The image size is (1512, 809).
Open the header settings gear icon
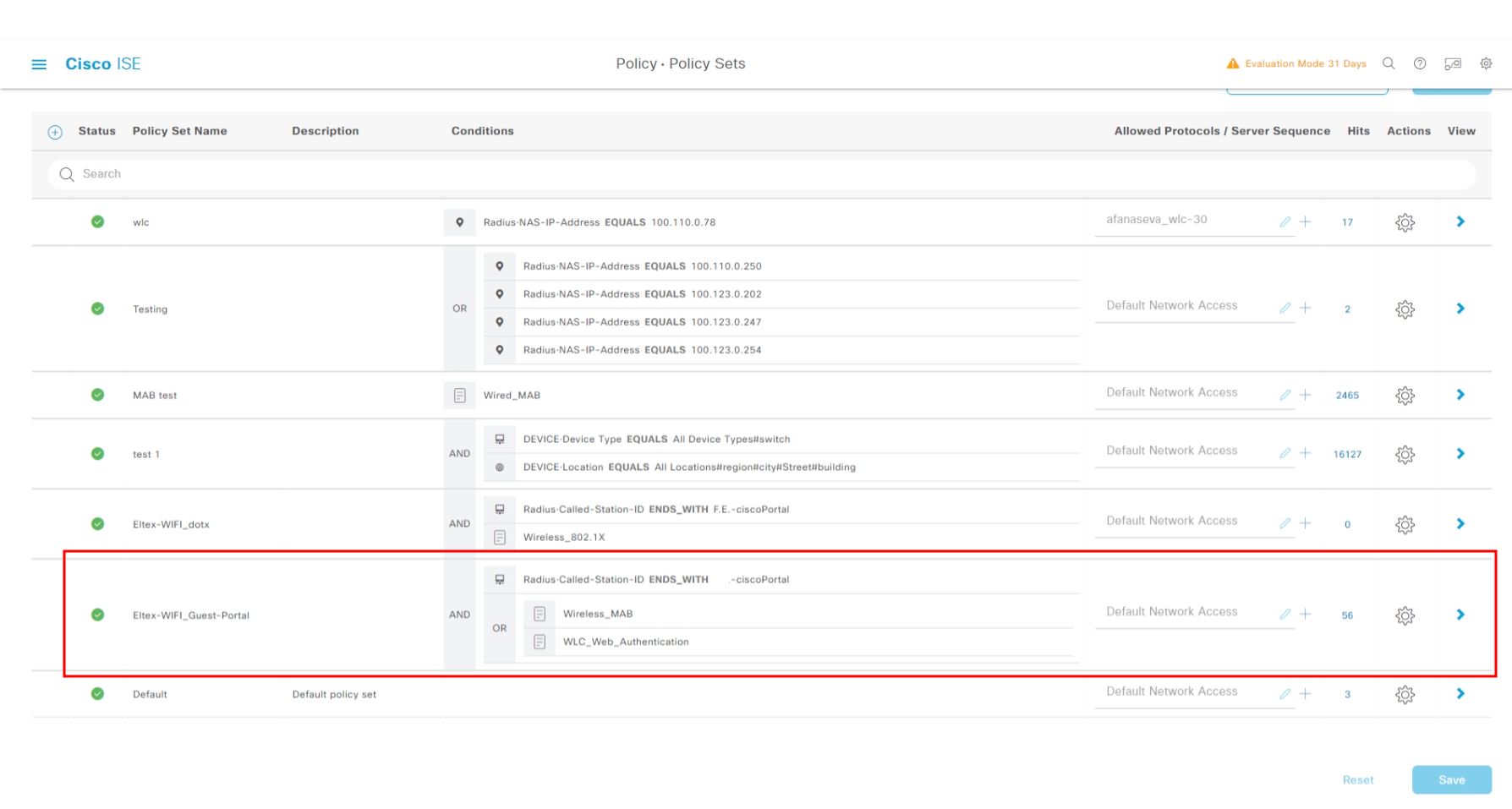tap(1486, 63)
